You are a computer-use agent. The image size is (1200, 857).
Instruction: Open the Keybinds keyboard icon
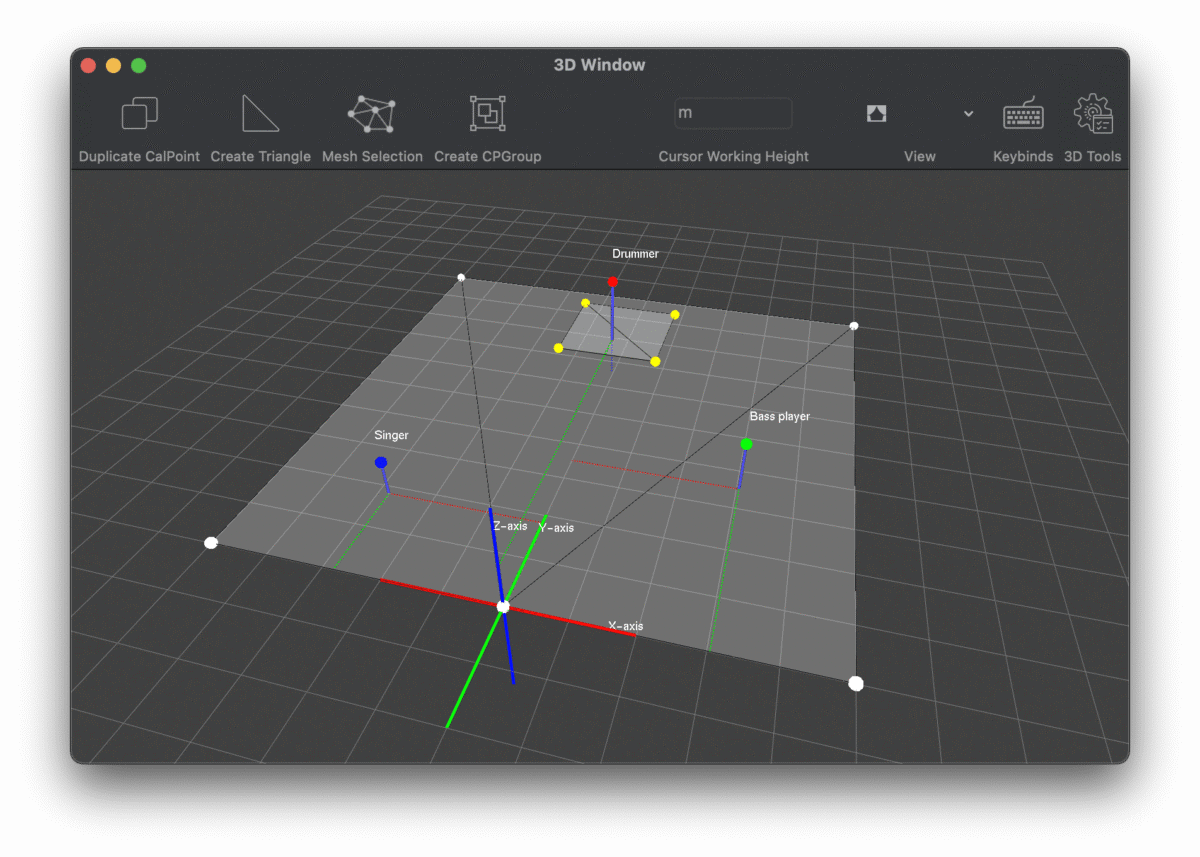(x=1022, y=114)
